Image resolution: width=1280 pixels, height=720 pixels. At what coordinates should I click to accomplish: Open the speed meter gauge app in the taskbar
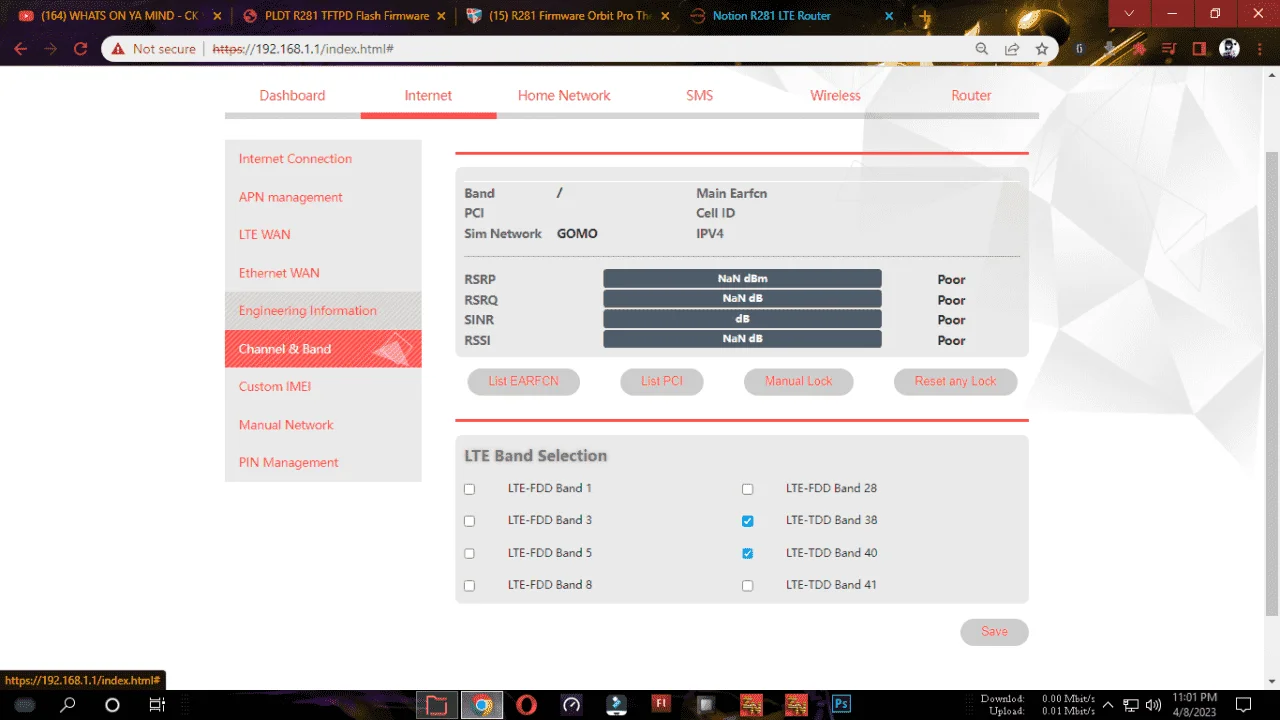tap(571, 705)
